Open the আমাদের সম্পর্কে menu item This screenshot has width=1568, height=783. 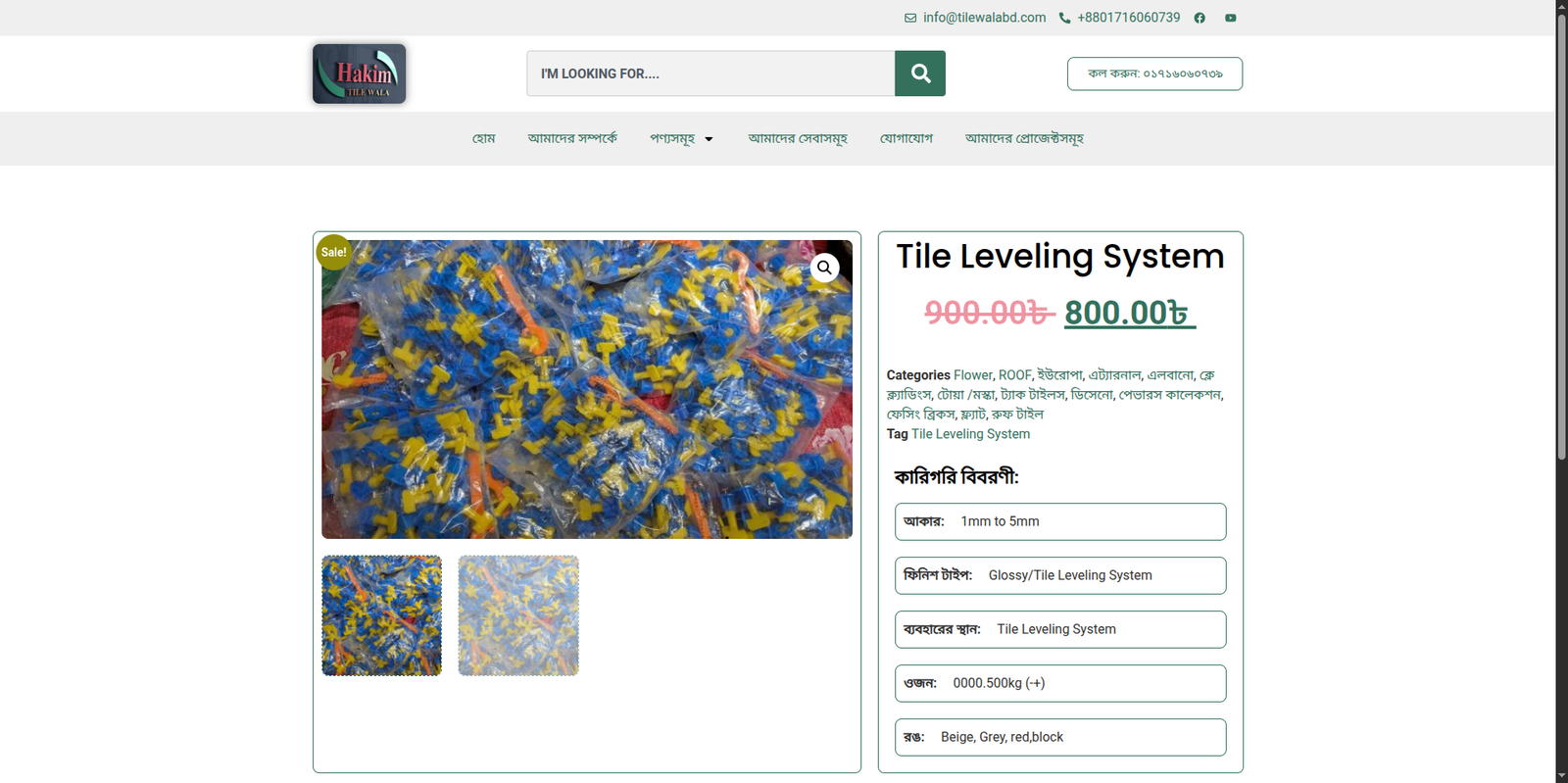click(572, 139)
